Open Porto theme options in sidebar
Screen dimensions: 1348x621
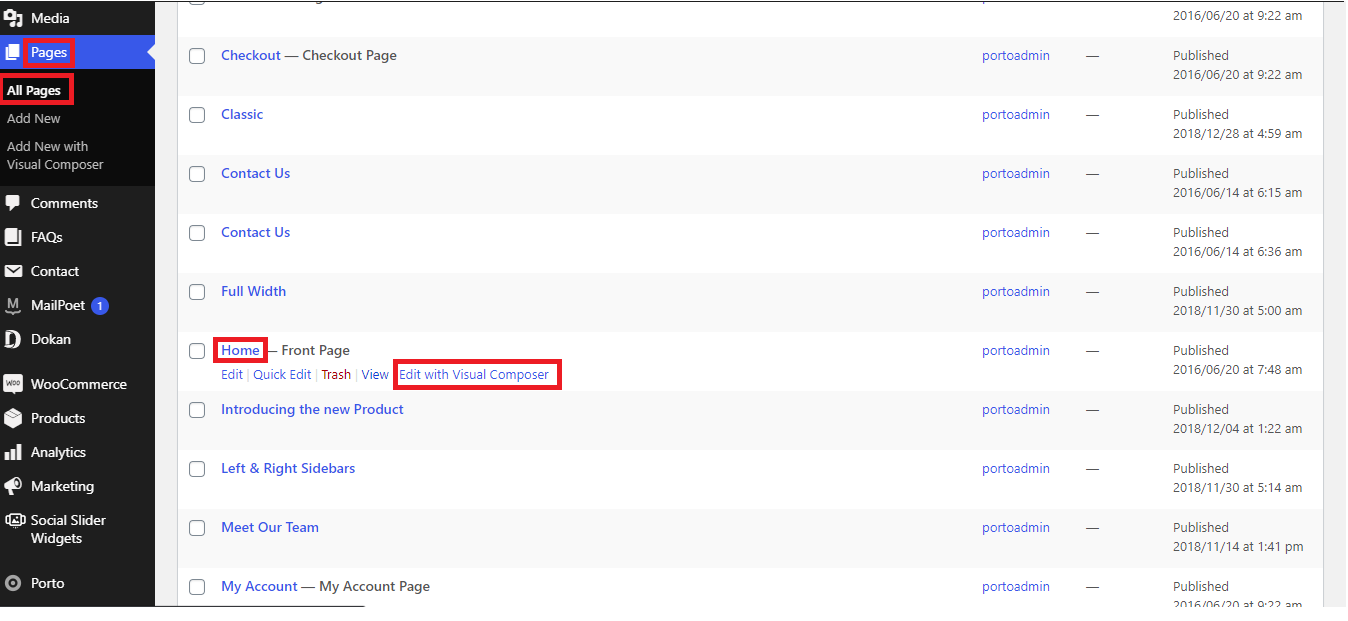point(47,583)
